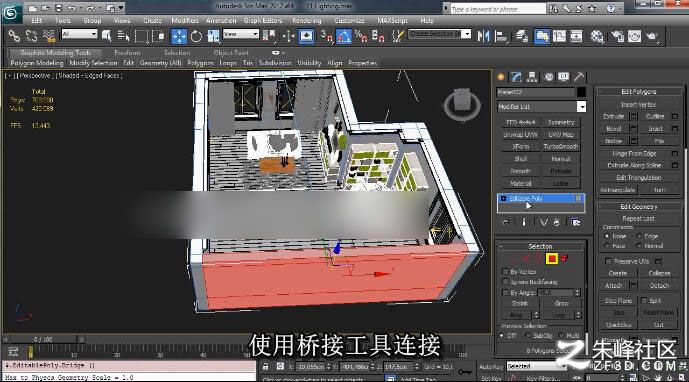Image resolution: width=689 pixels, height=382 pixels.
Task: Click the object color swatch
Action: pos(581,92)
